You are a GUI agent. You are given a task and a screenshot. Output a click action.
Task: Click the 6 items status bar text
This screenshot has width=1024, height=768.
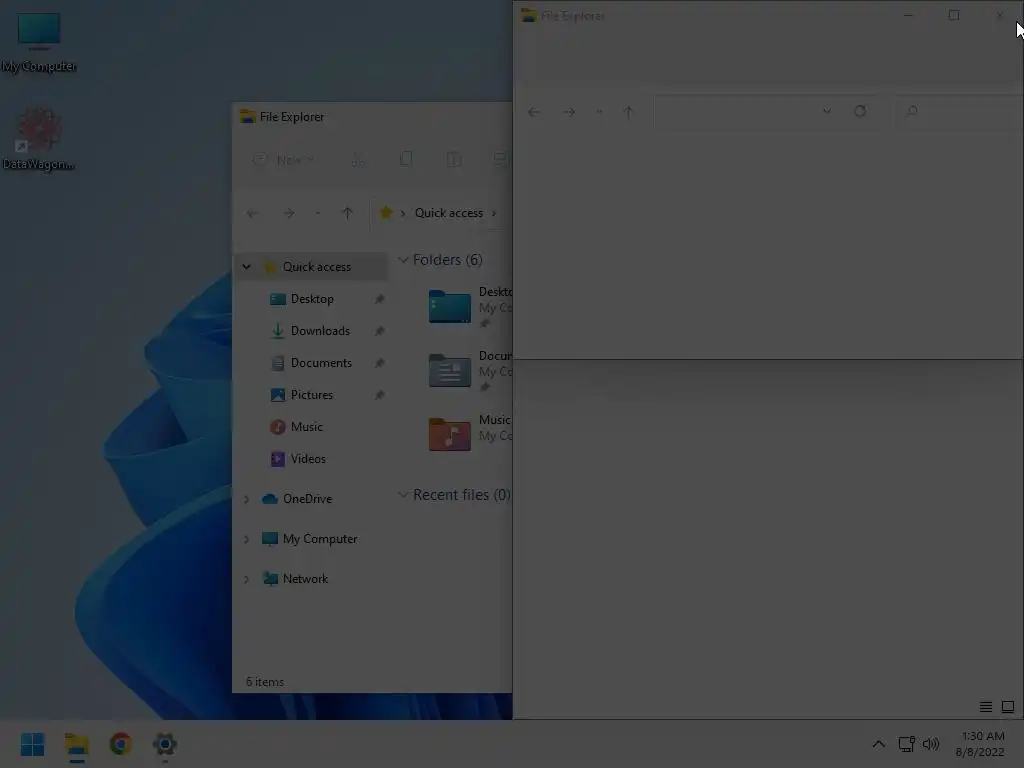coord(265,682)
